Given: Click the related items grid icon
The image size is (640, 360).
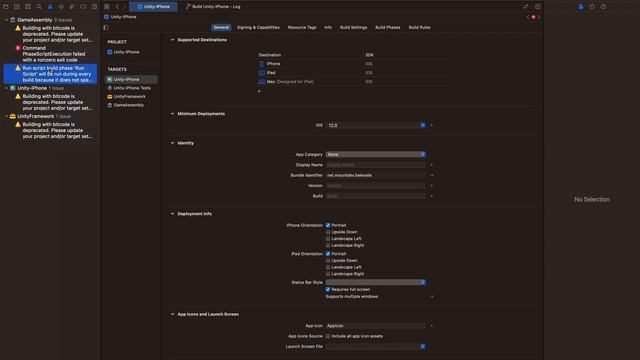Looking at the screenshot, I should (x=107, y=7).
